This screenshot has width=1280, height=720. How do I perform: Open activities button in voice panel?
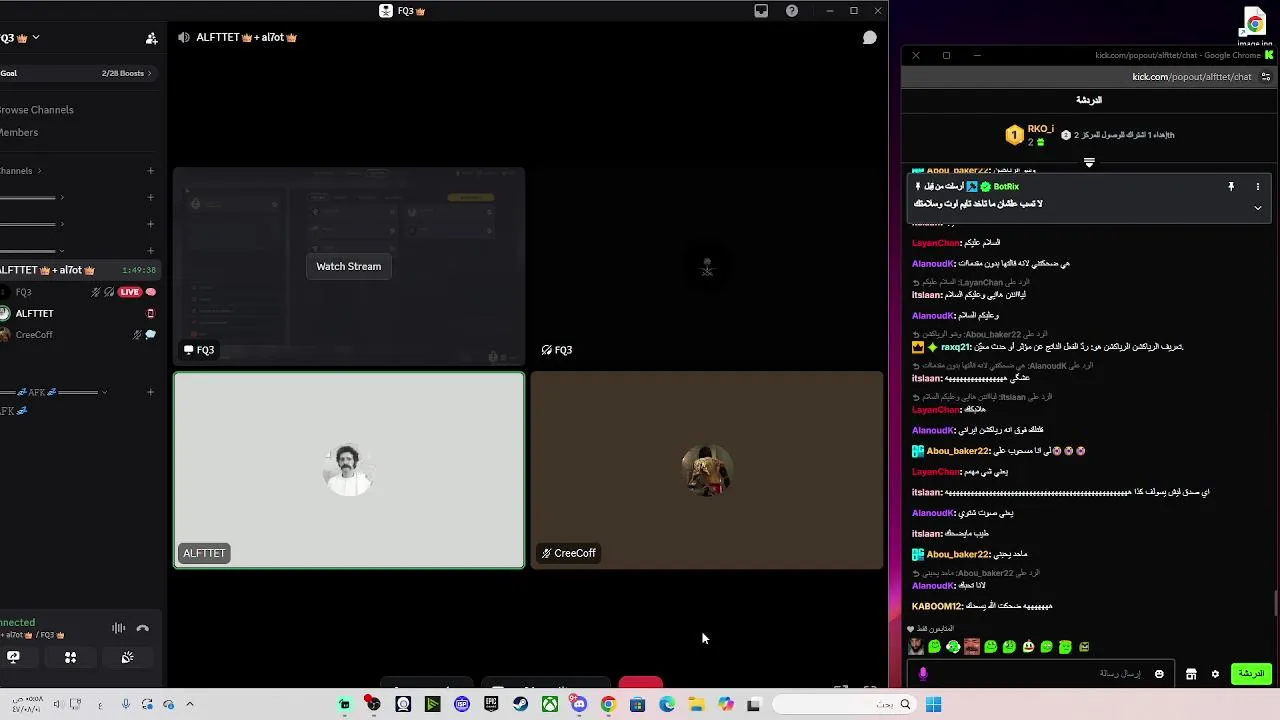tap(70, 657)
